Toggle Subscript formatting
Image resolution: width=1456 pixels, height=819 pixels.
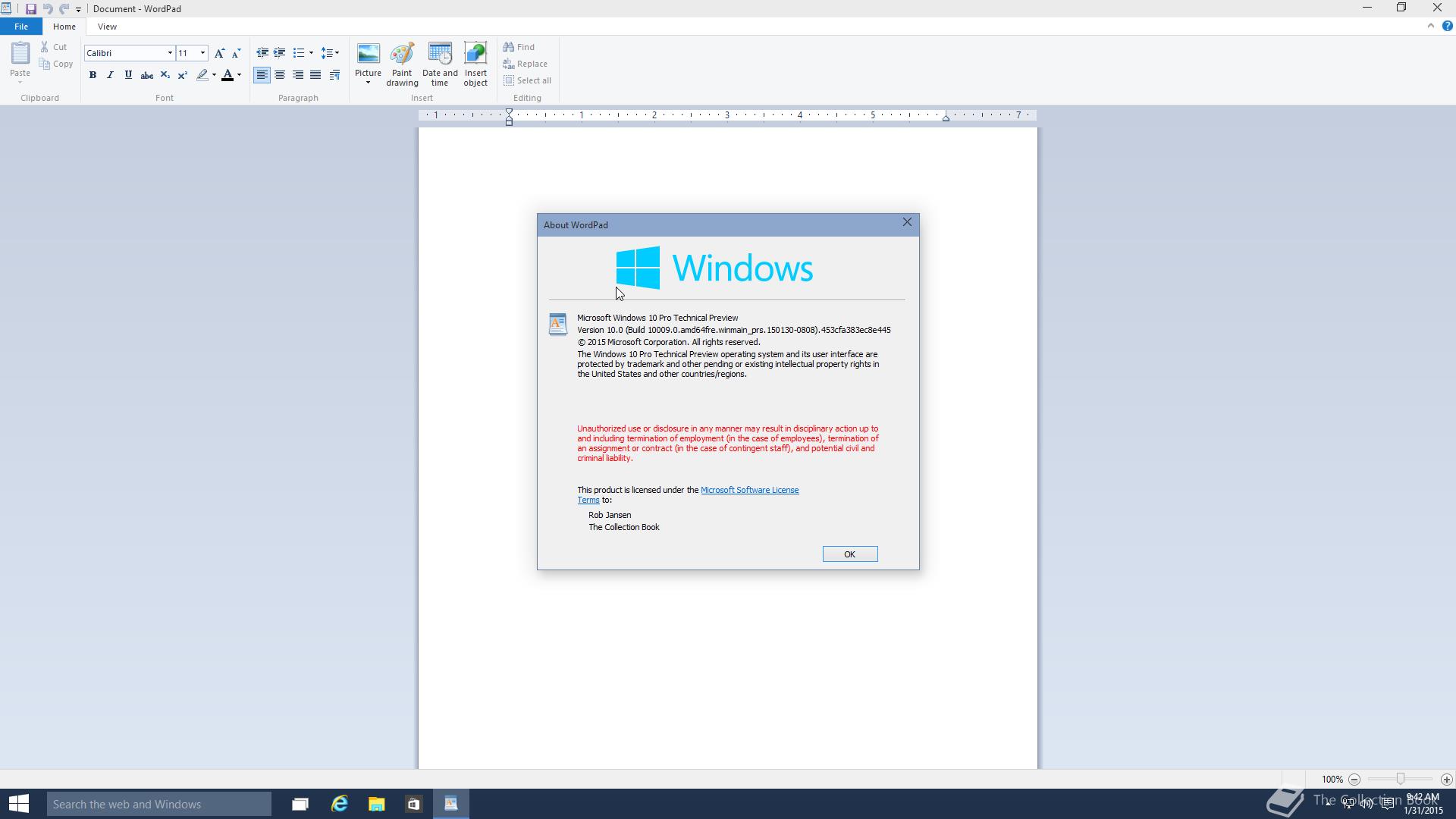click(165, 75)
